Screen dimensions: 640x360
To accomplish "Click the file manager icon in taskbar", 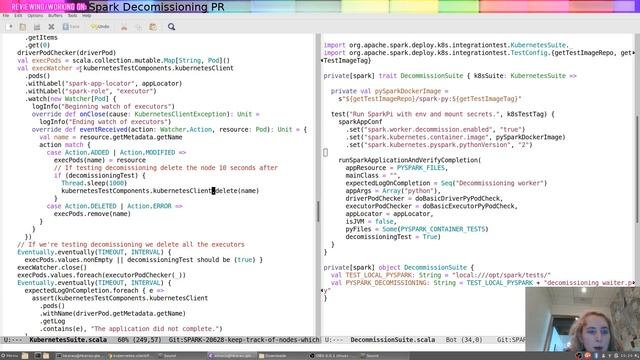I will [25, 356].
